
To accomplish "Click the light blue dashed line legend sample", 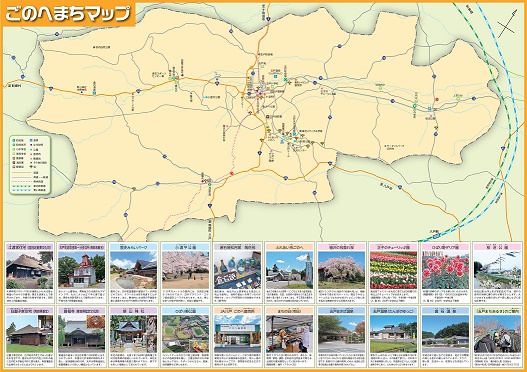I will [22, 190].
